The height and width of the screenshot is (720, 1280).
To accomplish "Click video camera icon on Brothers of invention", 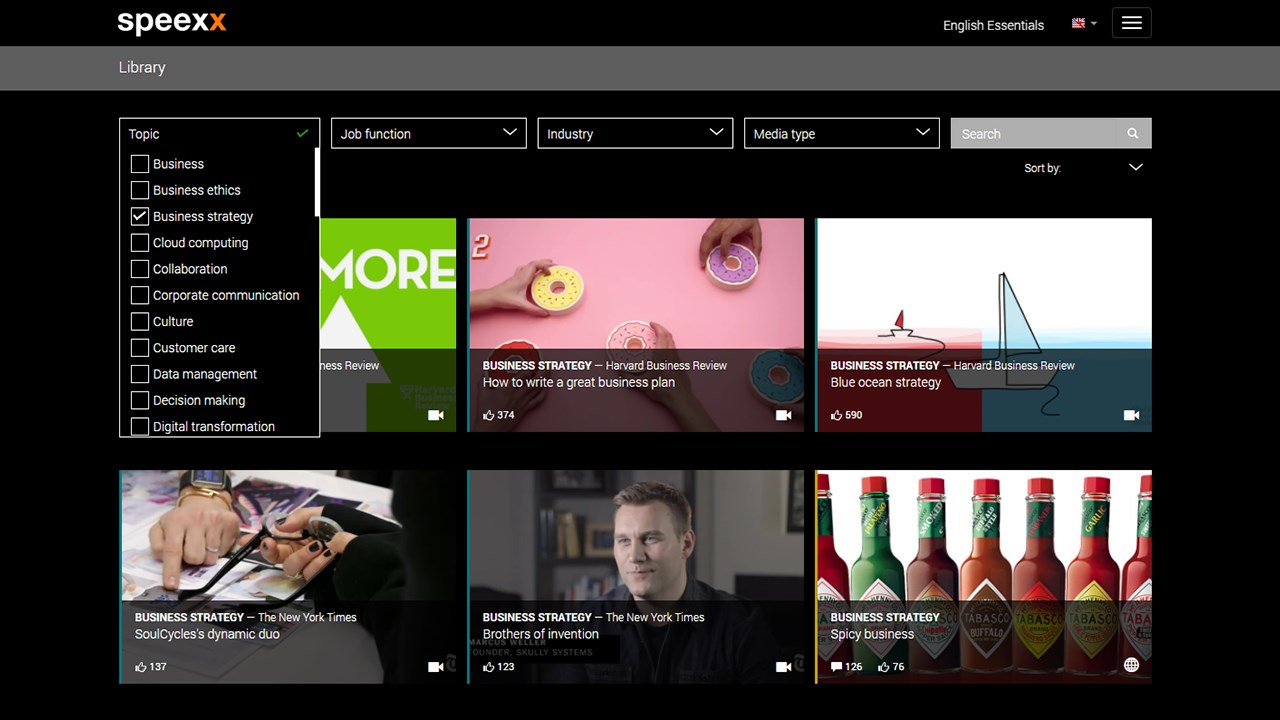I will (783, 667).
